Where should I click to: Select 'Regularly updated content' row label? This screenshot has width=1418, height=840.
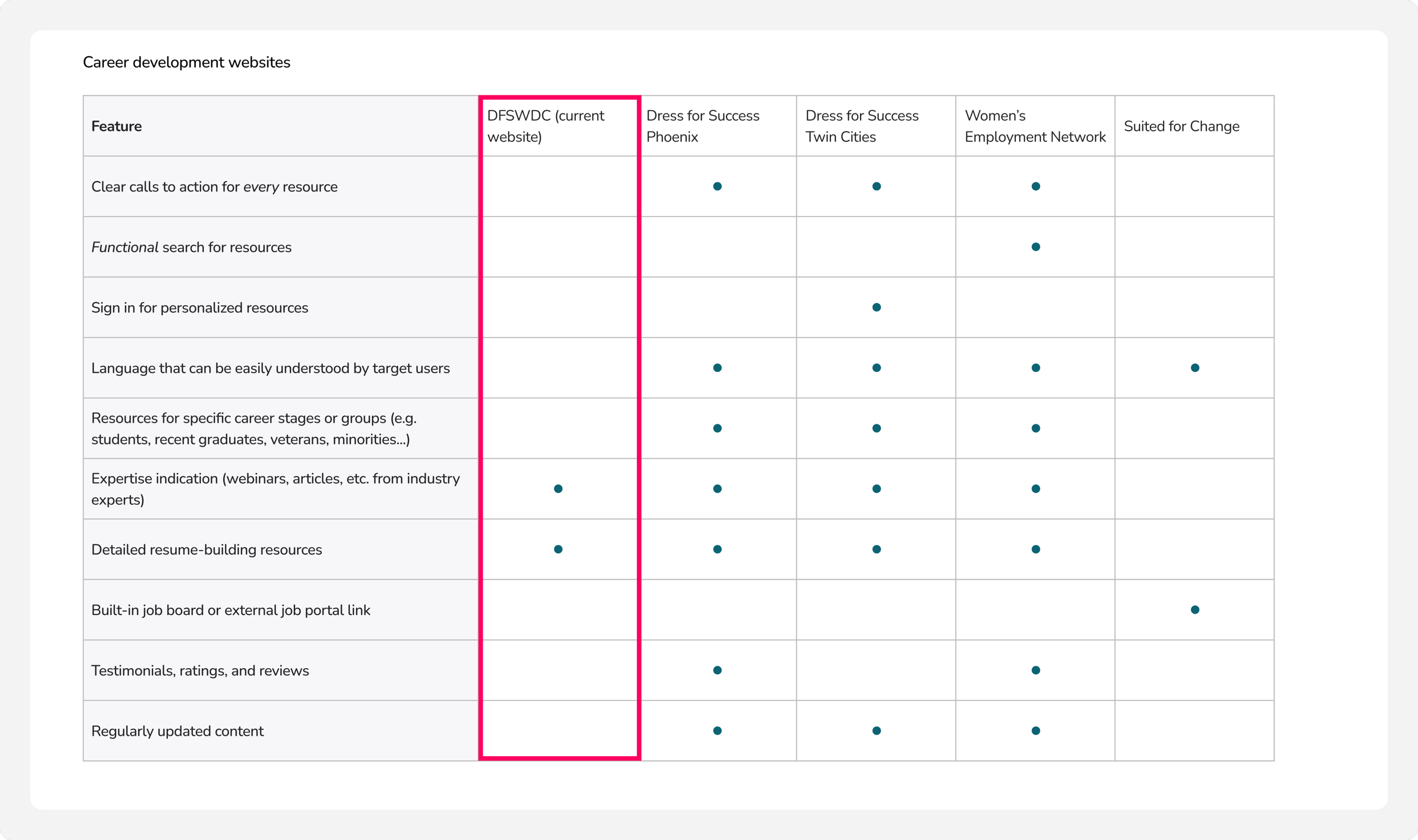point(178,731)
